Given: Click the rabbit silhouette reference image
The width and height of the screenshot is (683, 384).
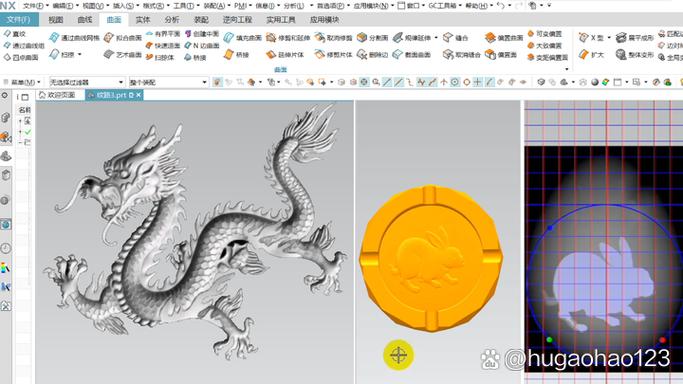Looking at the screenshot, I should 602,286.
